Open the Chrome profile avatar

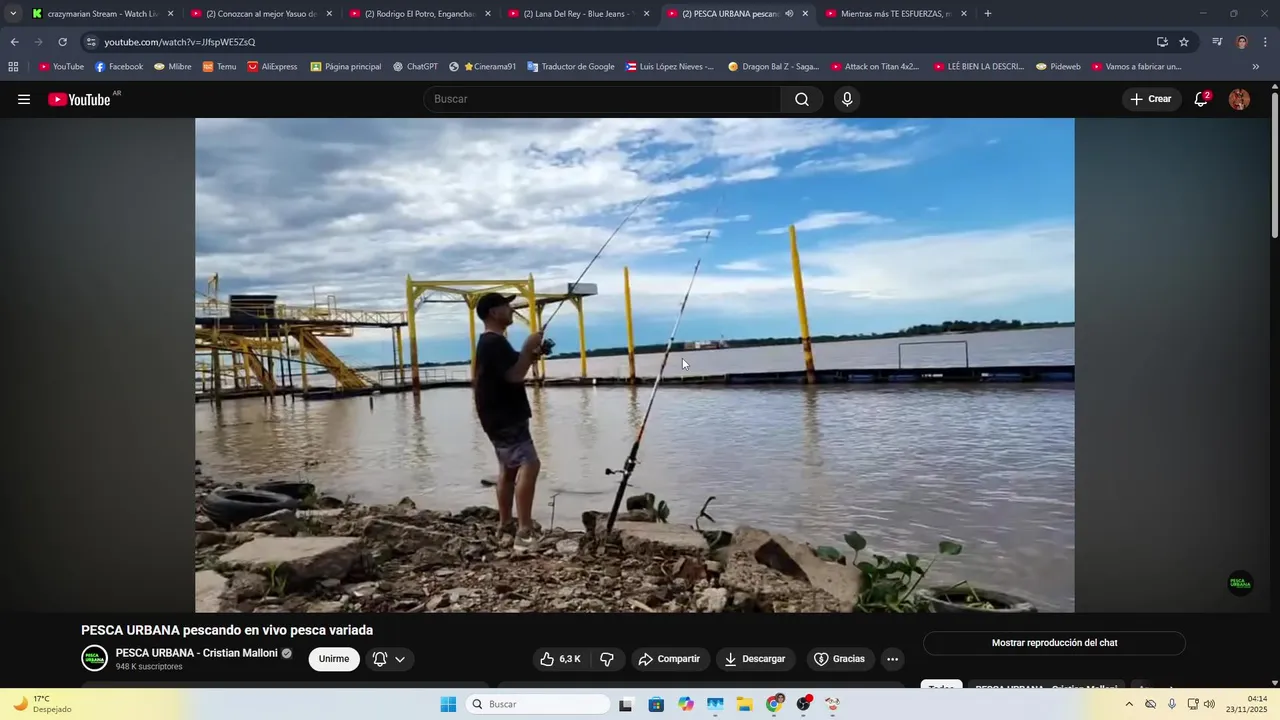coord(1242,42)
